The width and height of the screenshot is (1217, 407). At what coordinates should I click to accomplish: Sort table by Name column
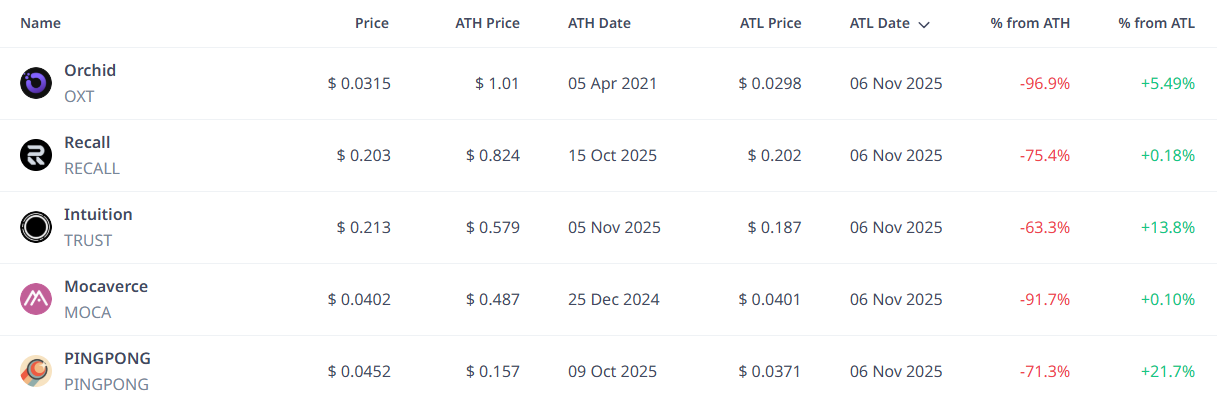pyautogui.click(x=41, y=23)
